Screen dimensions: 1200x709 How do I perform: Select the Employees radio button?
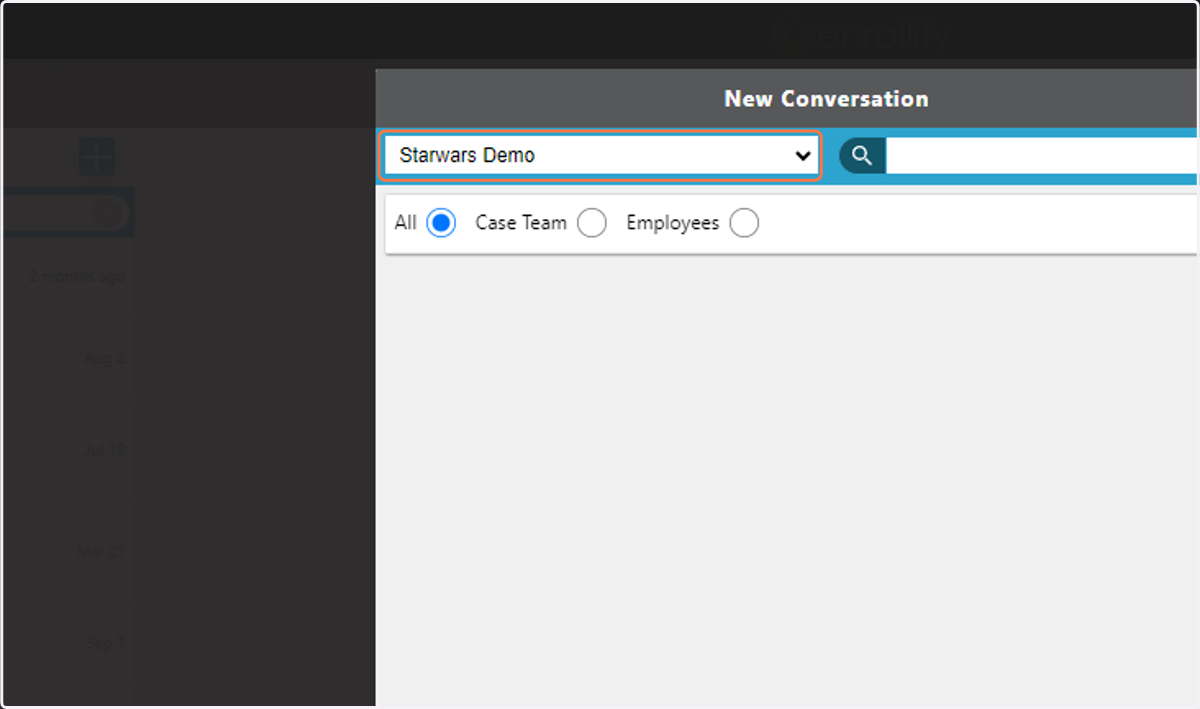pyautogui.click(x=744, y=223)
